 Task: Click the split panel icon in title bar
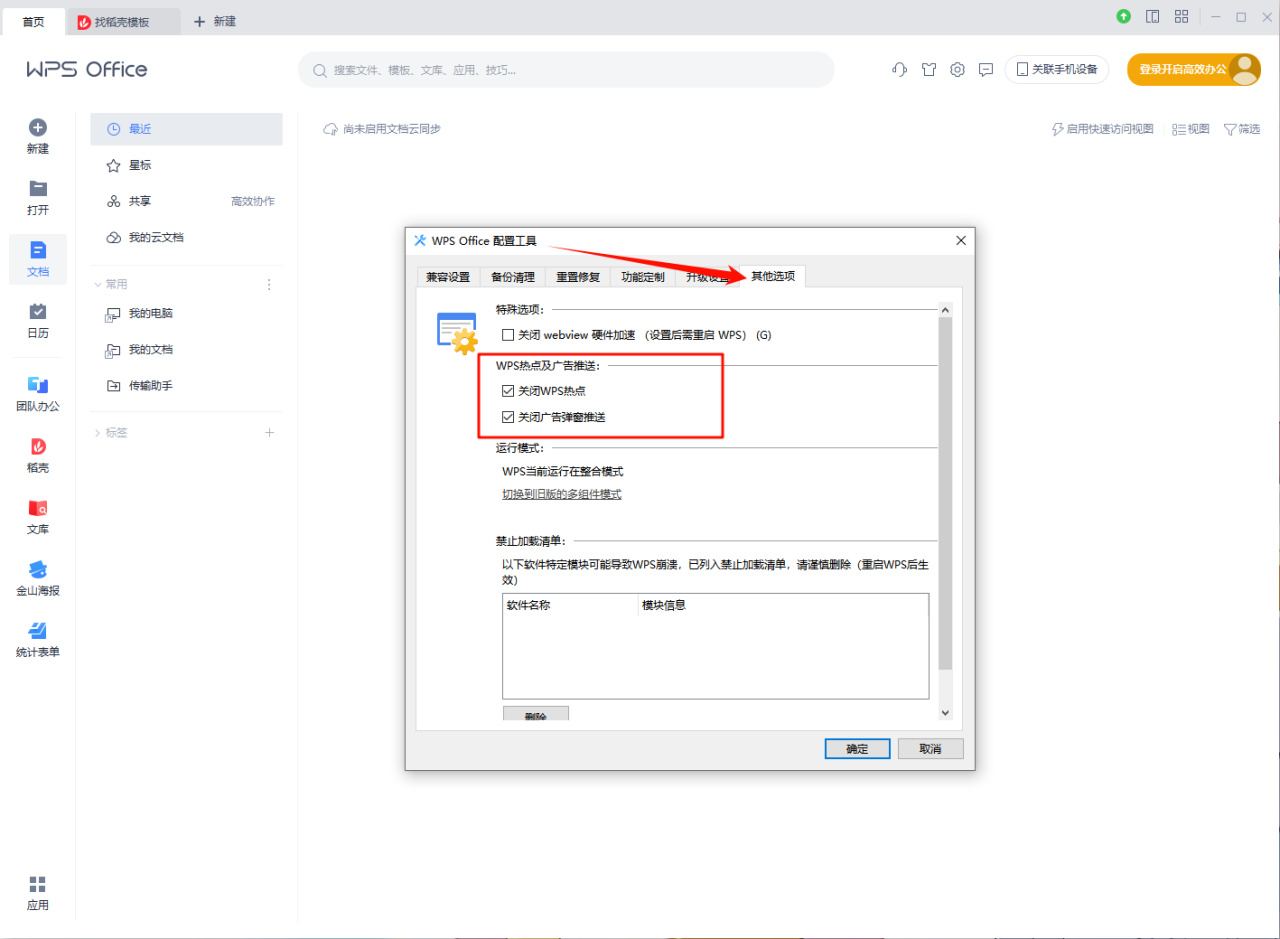[1152, 17]
